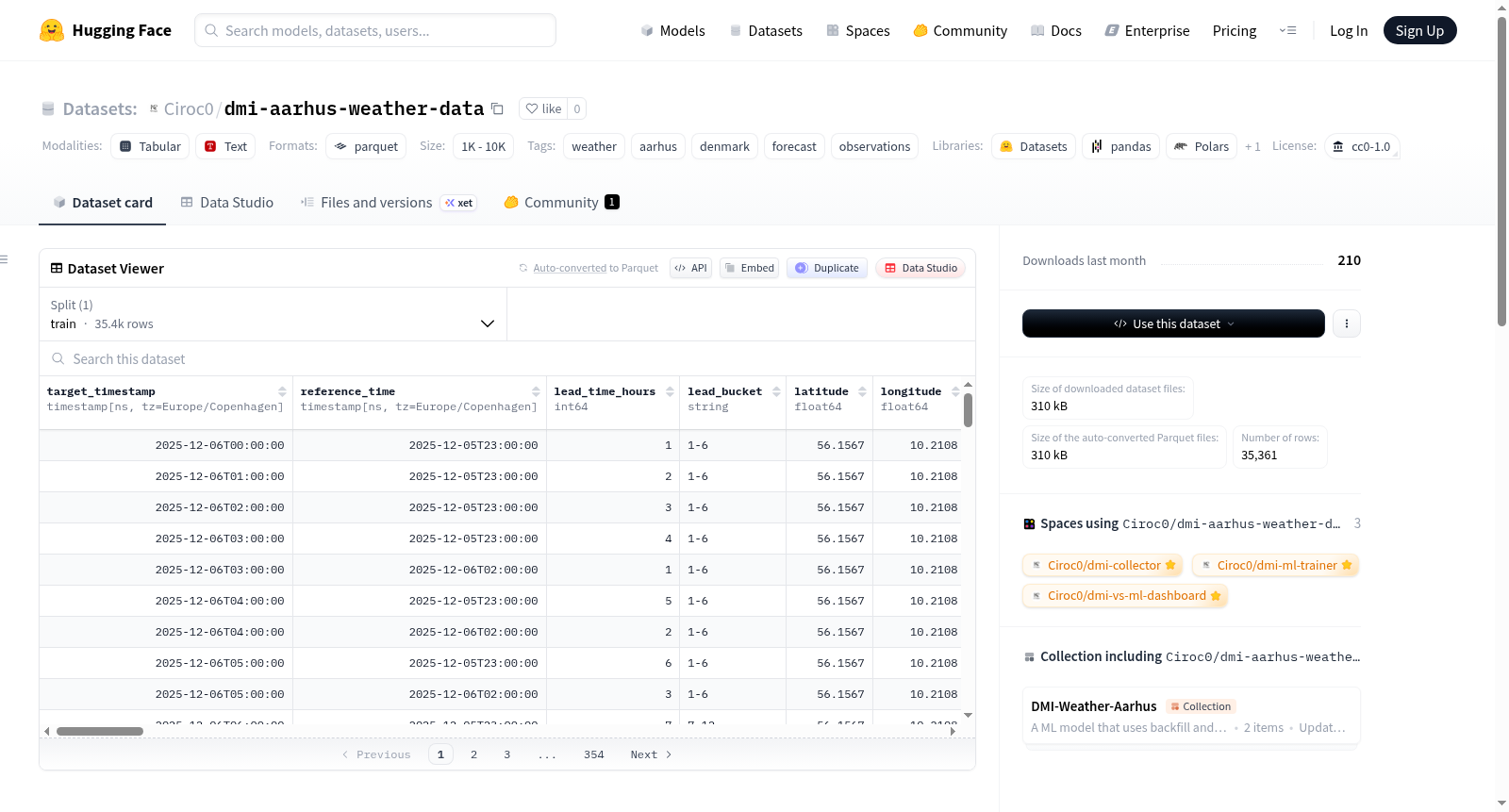Image resolution: width=1509 pixels, height=812 pixels.
Task: Select the pandas library tag
Action: tap(1121, 146)
